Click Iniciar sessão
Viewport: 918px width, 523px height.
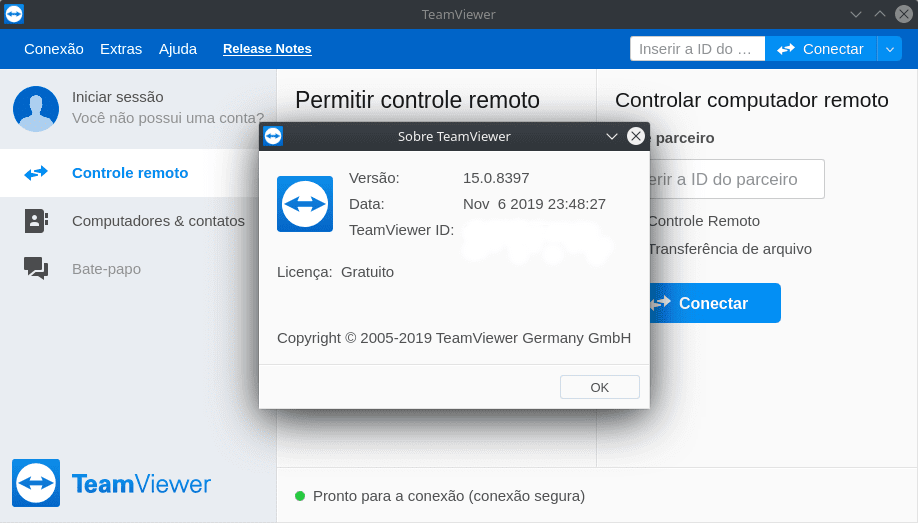click(x=118, y=97)
